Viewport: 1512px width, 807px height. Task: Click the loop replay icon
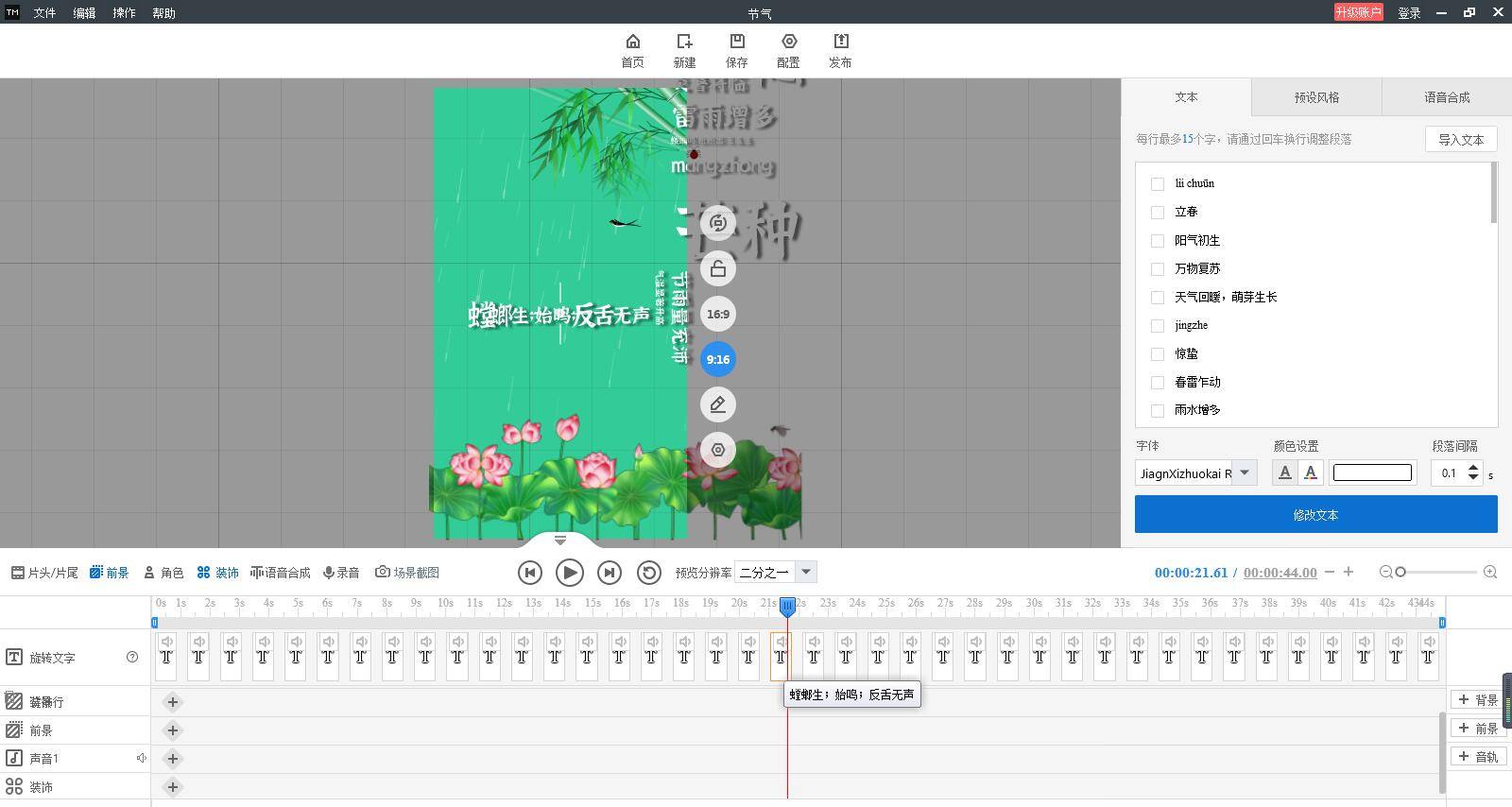point(648,573)
